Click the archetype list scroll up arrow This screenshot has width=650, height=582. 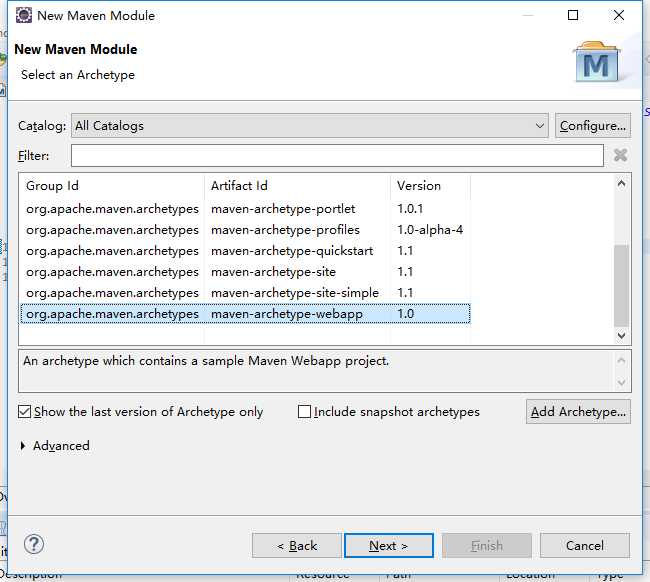click(621, 184)
